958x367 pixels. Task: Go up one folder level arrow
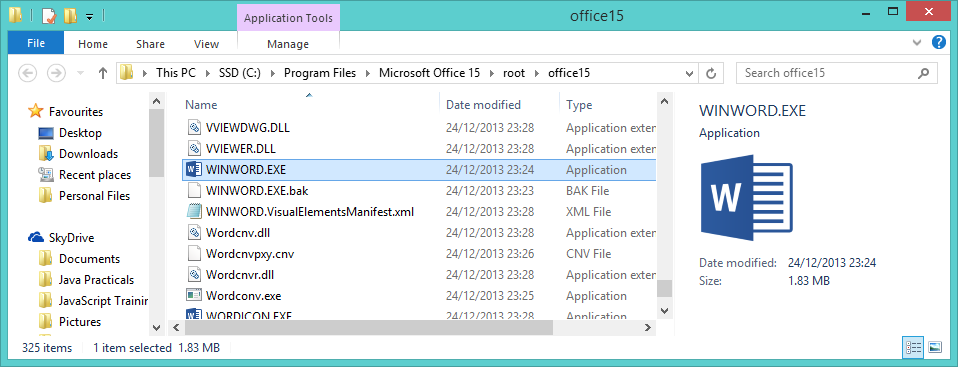tap(103, 73)
